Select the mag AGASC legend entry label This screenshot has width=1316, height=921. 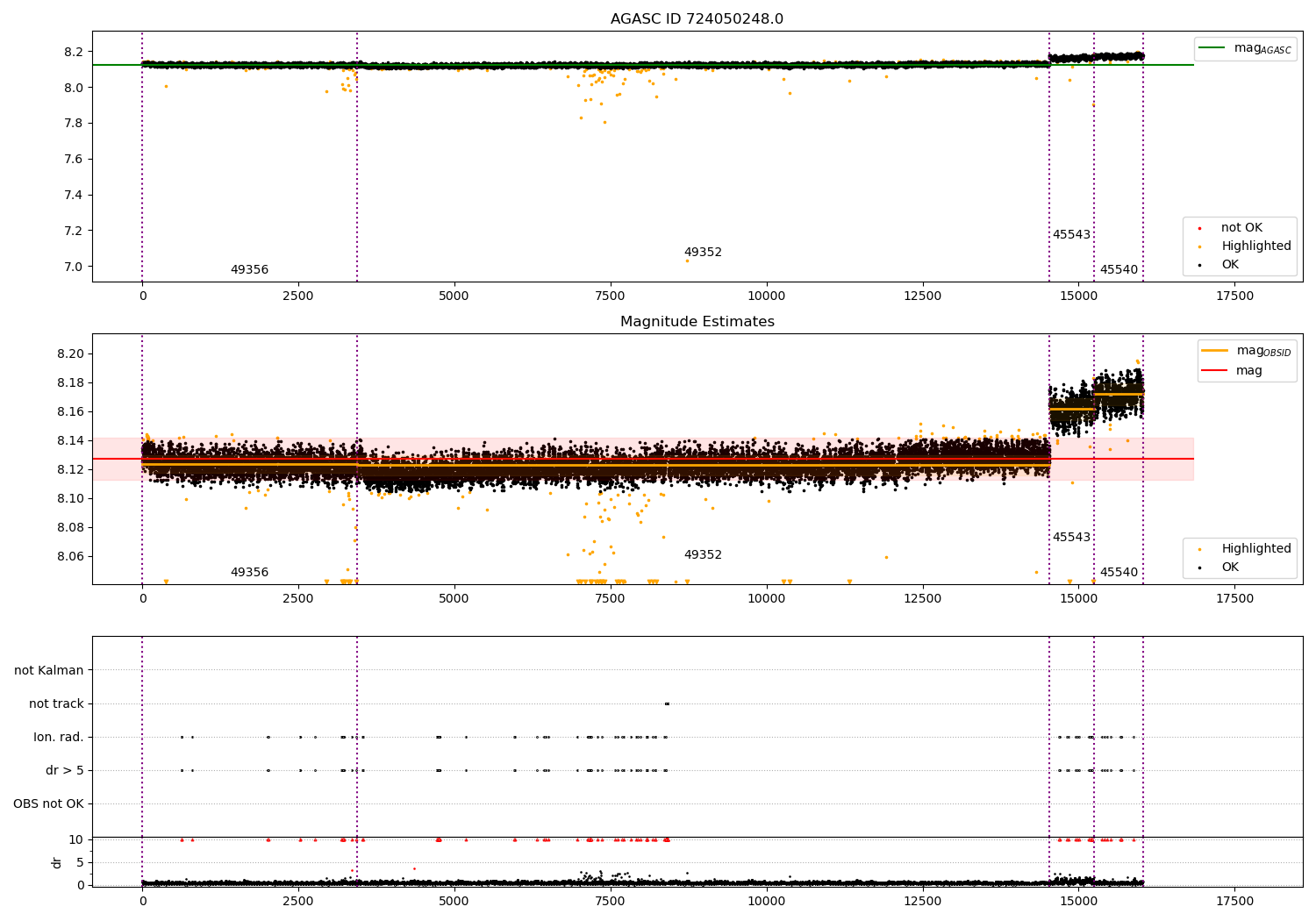(x=1262, y=48)
